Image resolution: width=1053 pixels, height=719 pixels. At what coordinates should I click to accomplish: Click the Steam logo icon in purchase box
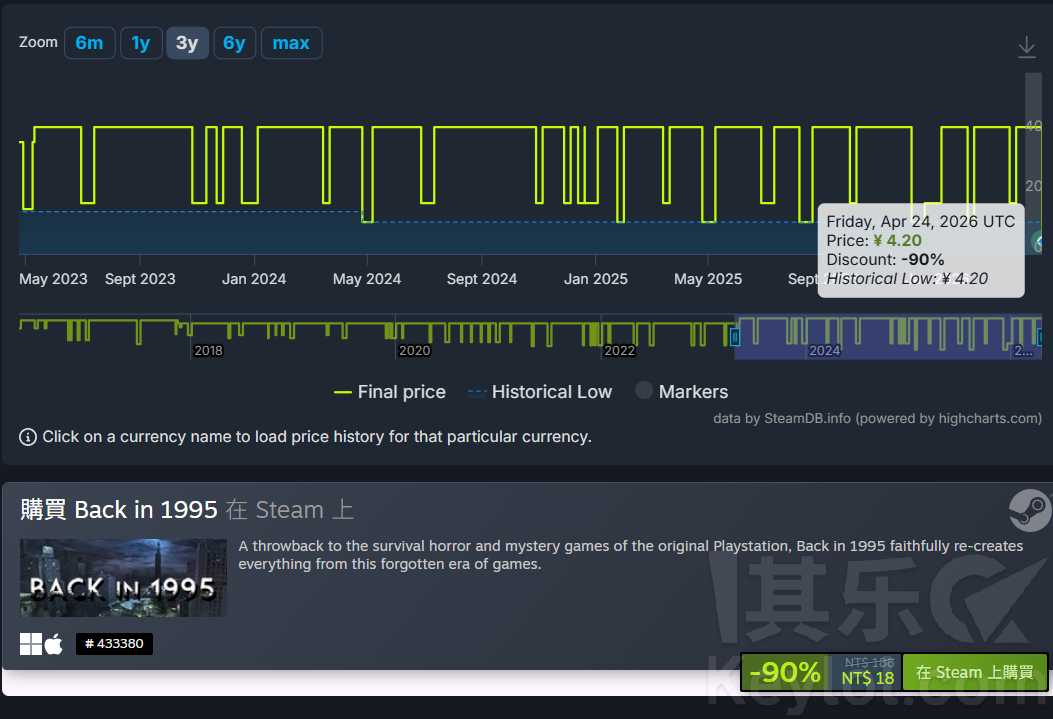pyautogui.click(x=1029, y=510)
